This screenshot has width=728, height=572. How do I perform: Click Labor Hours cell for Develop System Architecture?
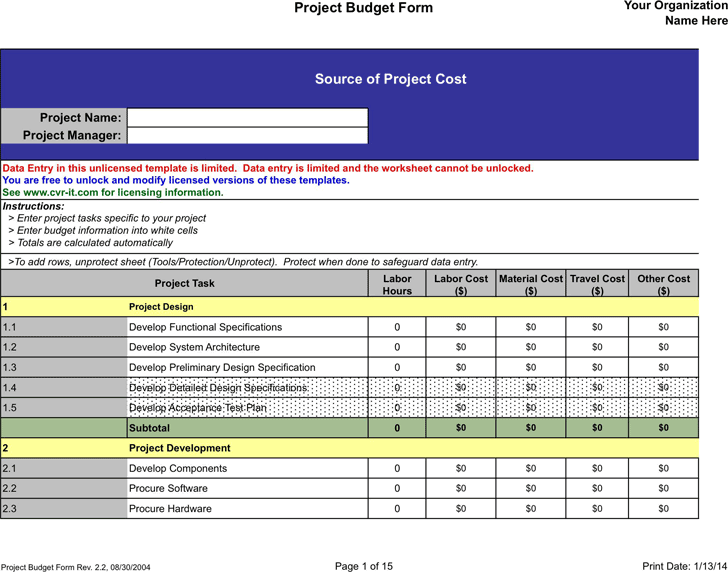(397, 347)
